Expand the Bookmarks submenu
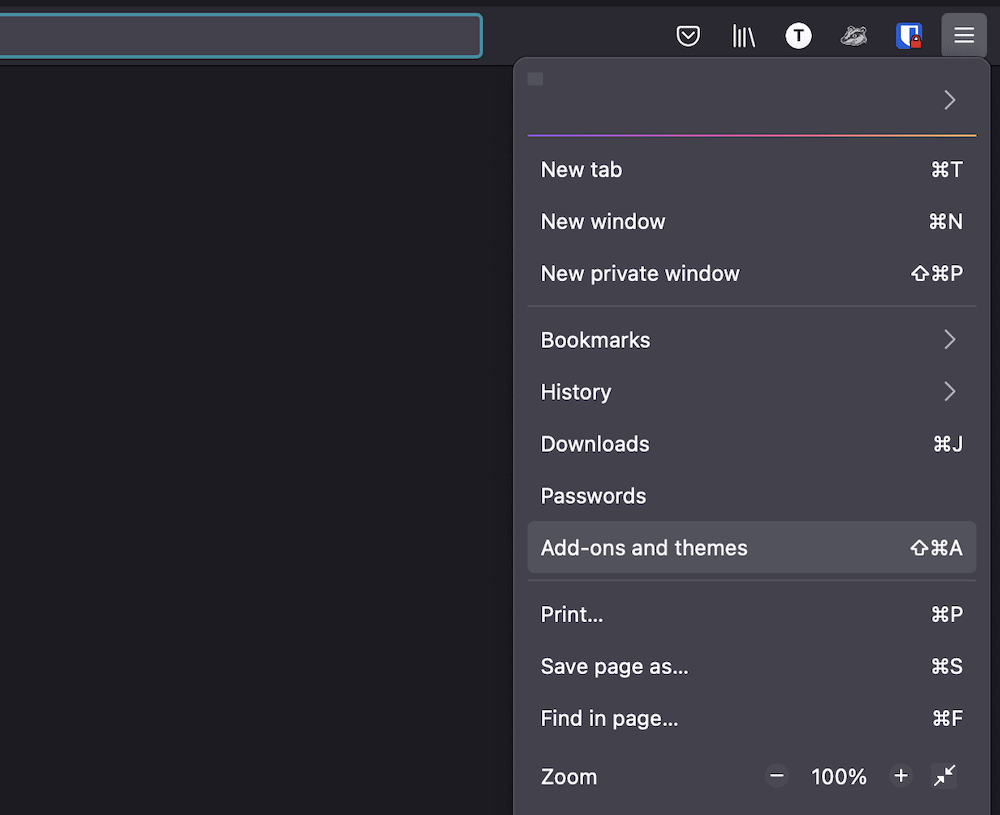This screenshot has height=815, width=1000. [x=750, y=340]
